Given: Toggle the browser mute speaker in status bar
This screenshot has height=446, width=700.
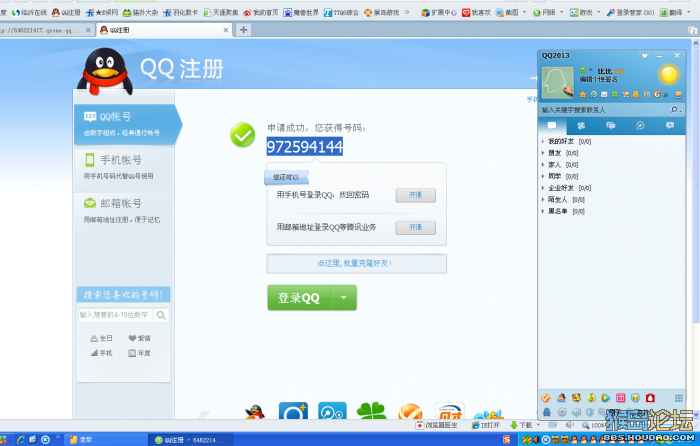Looking at the screenshot, I should pos(570,425).
